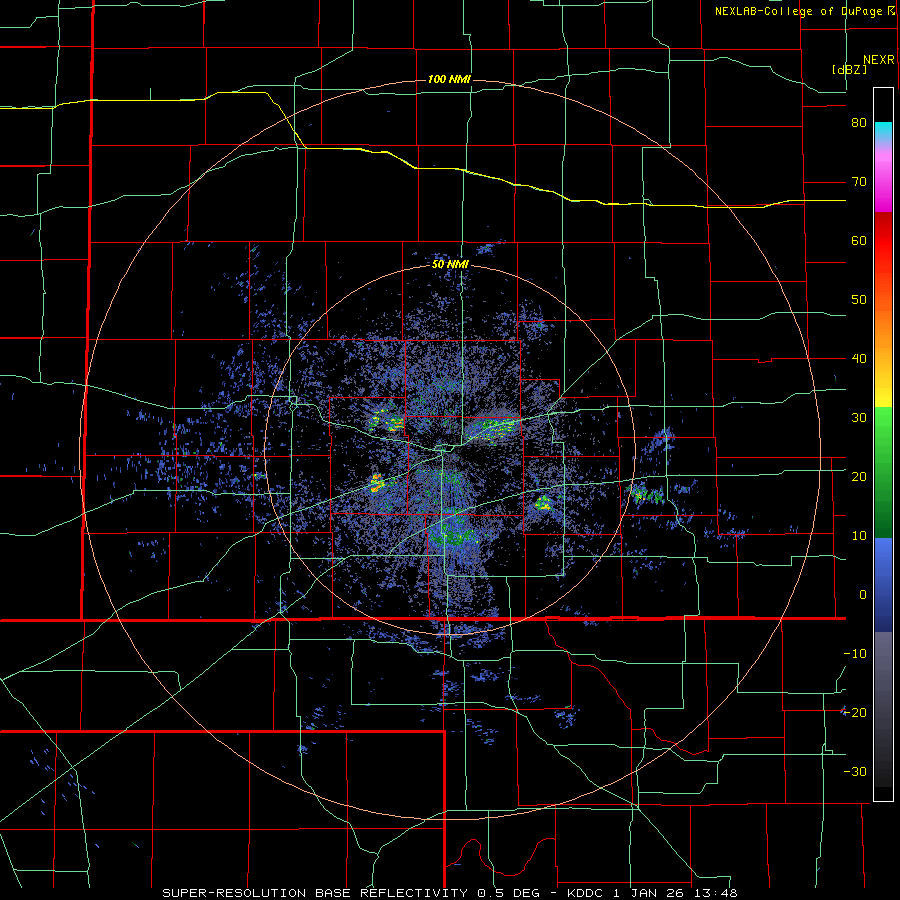
Task: Click the 10 value on the dBZ scale
Action: click(859, 536)
